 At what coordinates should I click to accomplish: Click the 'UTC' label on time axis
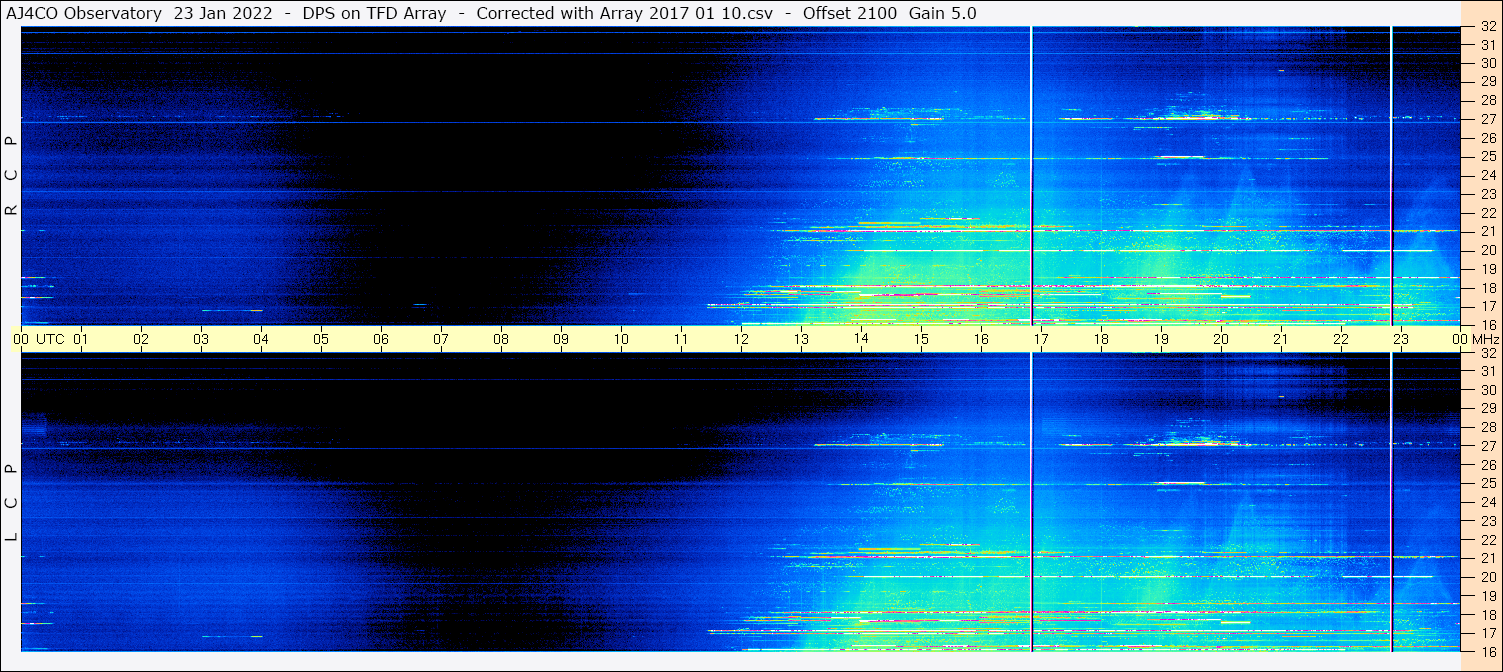pyautogui.click(x=50, y=339)
